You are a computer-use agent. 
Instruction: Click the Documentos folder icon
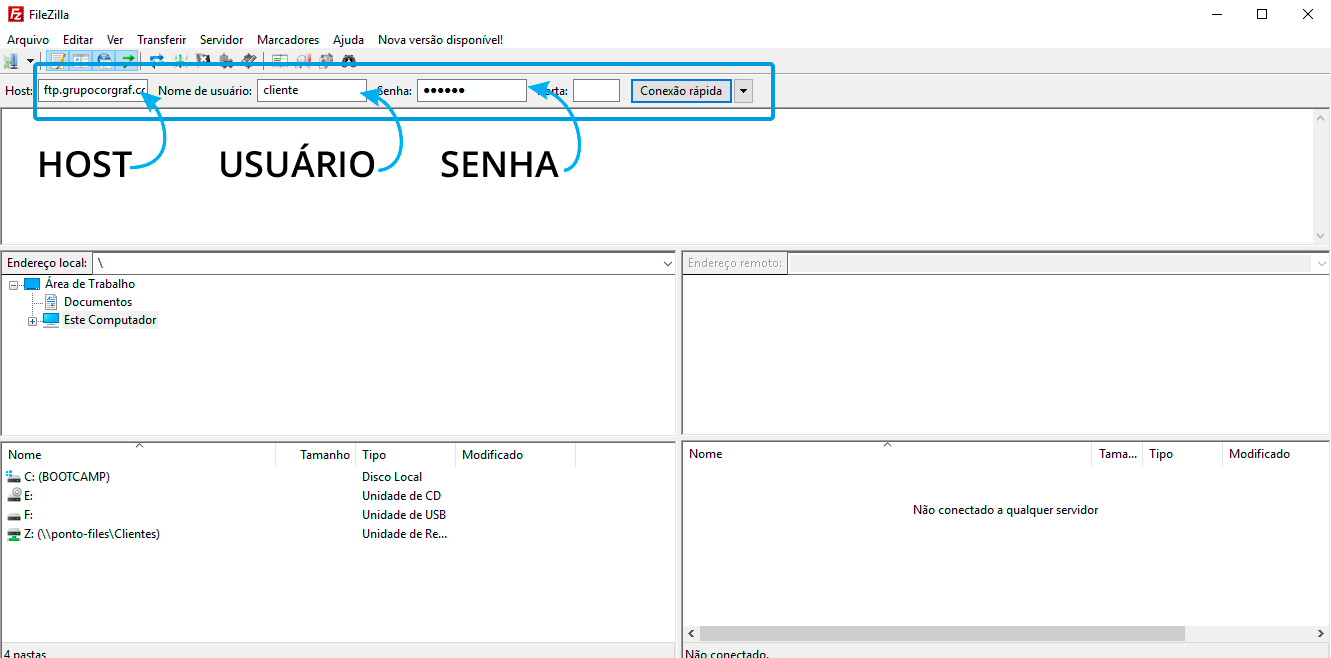pos(51,302)
